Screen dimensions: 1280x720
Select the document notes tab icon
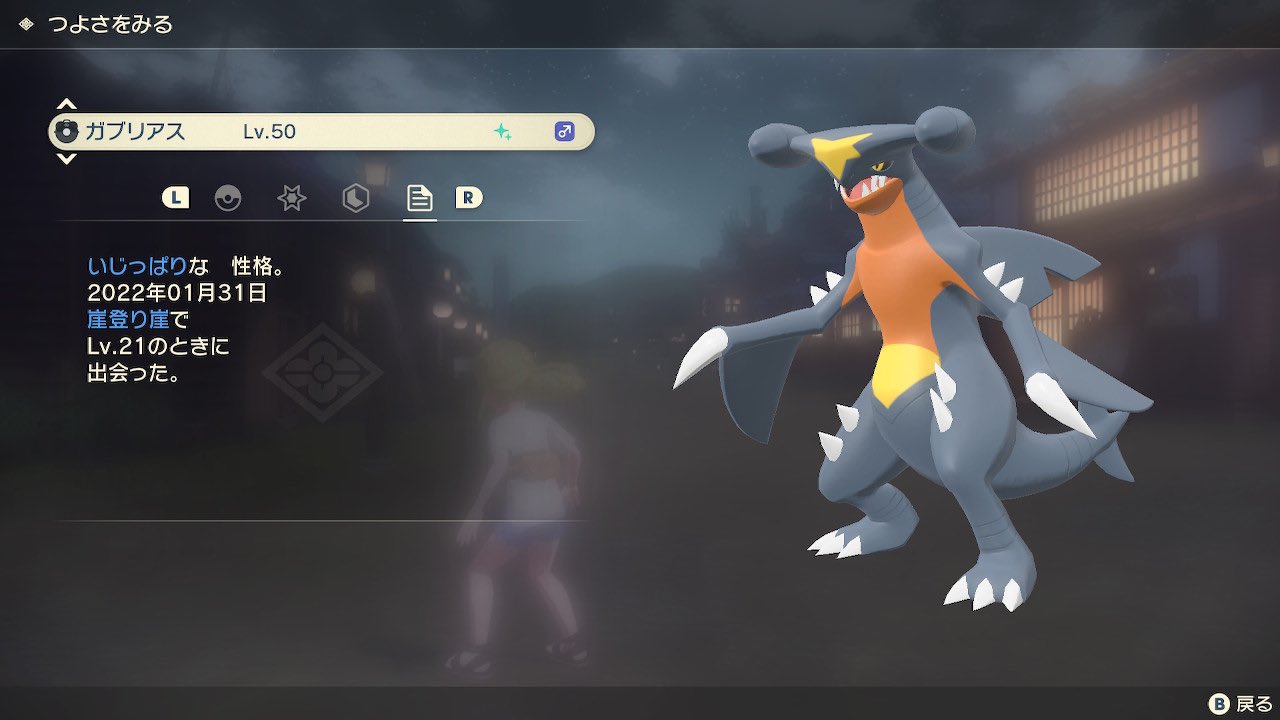[x=419, y=198]
